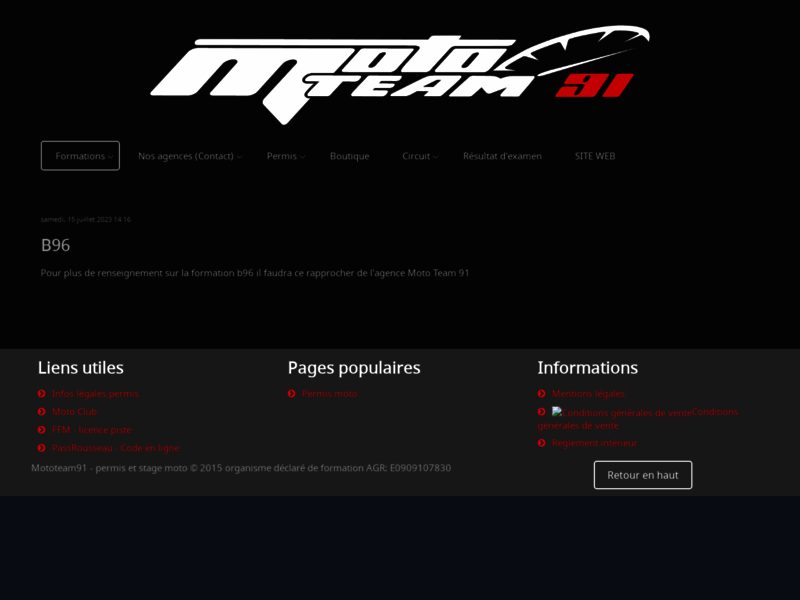
Task: Click the arrow icon beside Moto Club
Action: coord(42,411)
